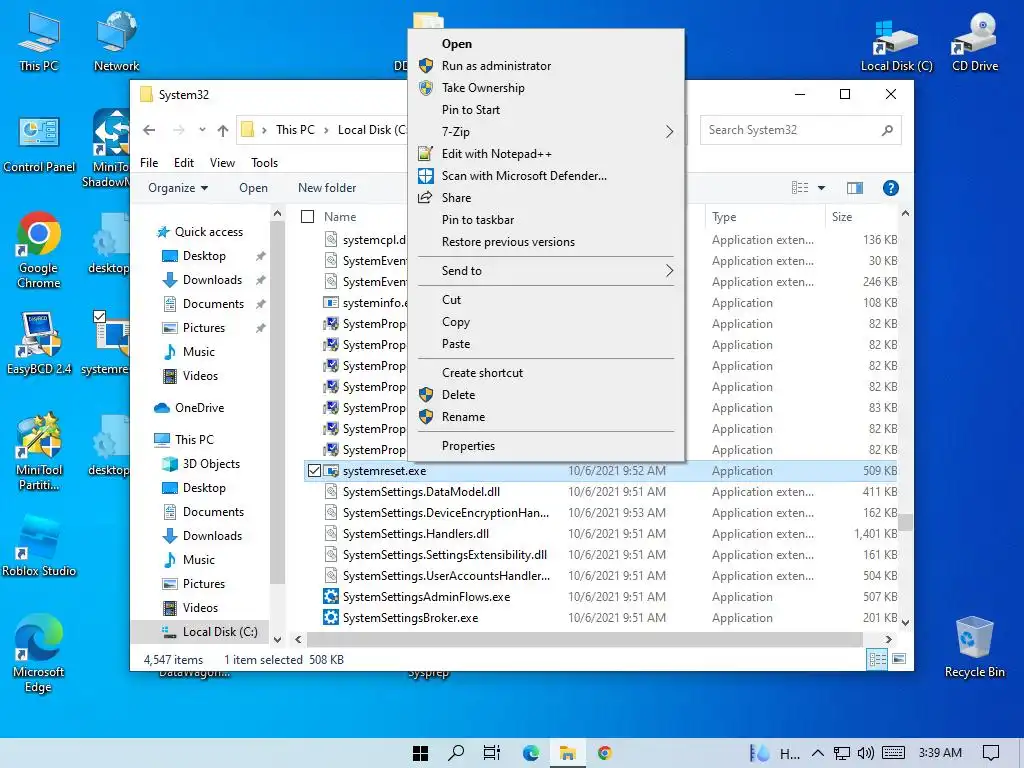1024x768 pixels.
Task: Select Take Ownership from the context menu
Action: click(x=483, y=88)
